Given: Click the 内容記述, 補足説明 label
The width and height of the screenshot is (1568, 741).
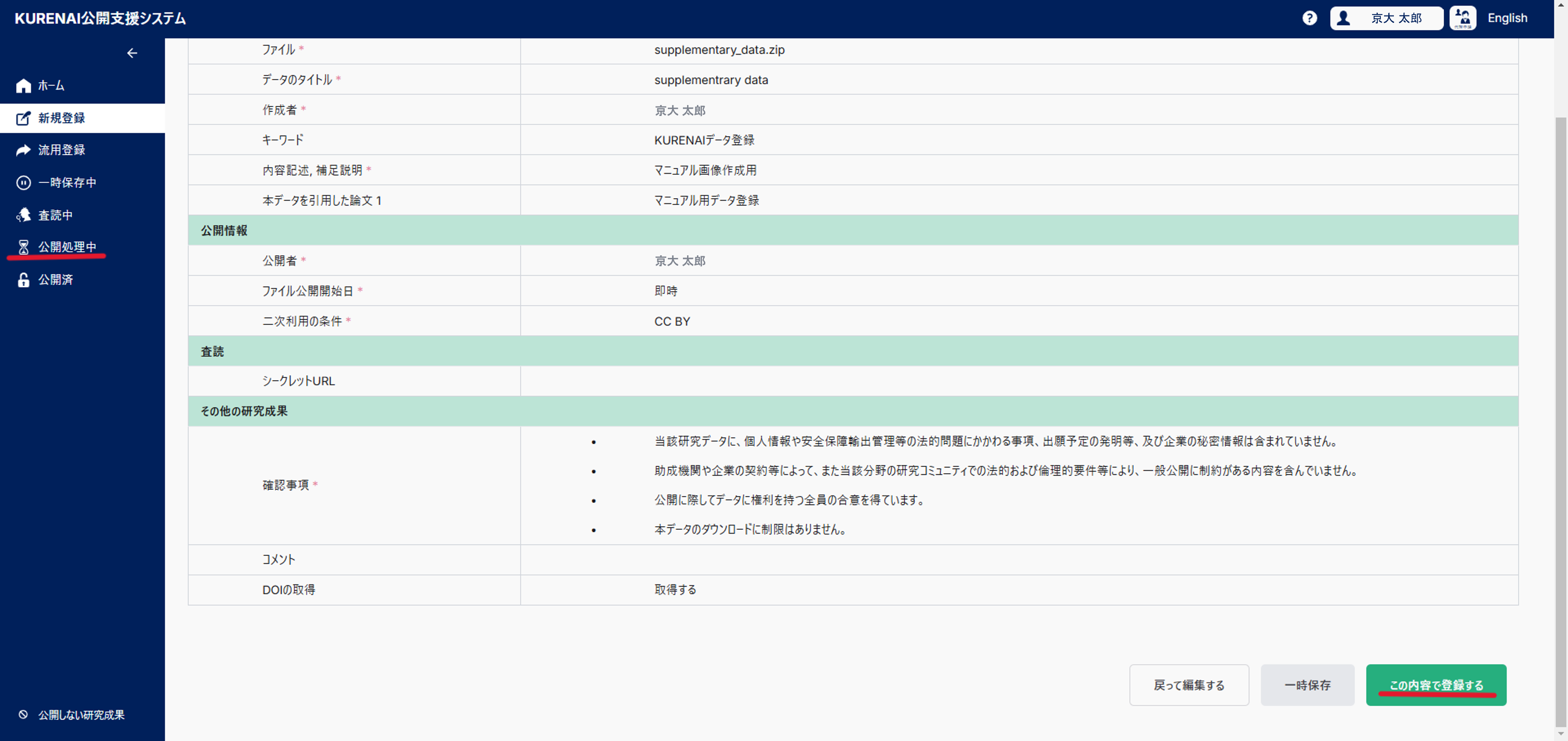Looking at the screenshot, I should click(312, 171).
